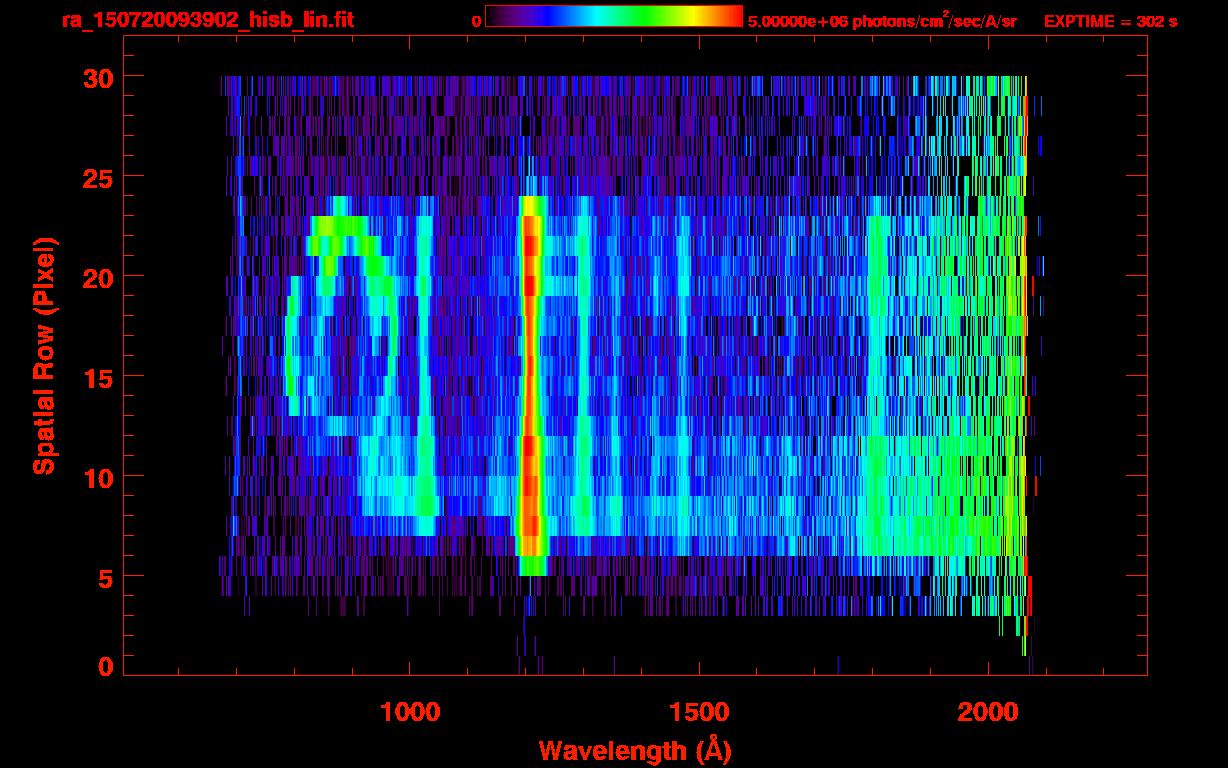1228x768 pixels.
Task: Click the EXPTIME = 302 s text
Action: 1110,21
